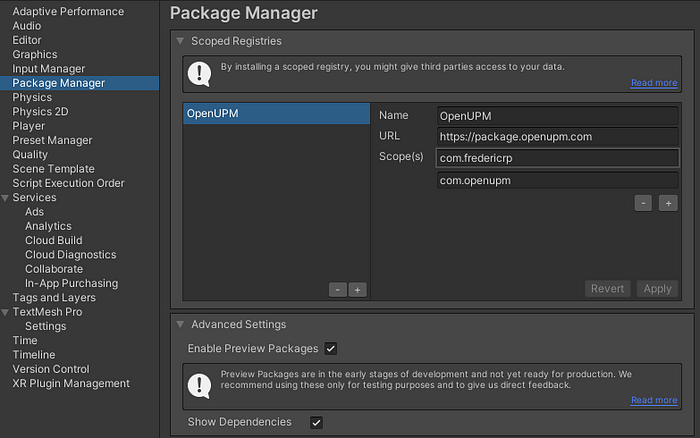Open Audio settings category
This screenshot has width=700, height=438.
27,26
